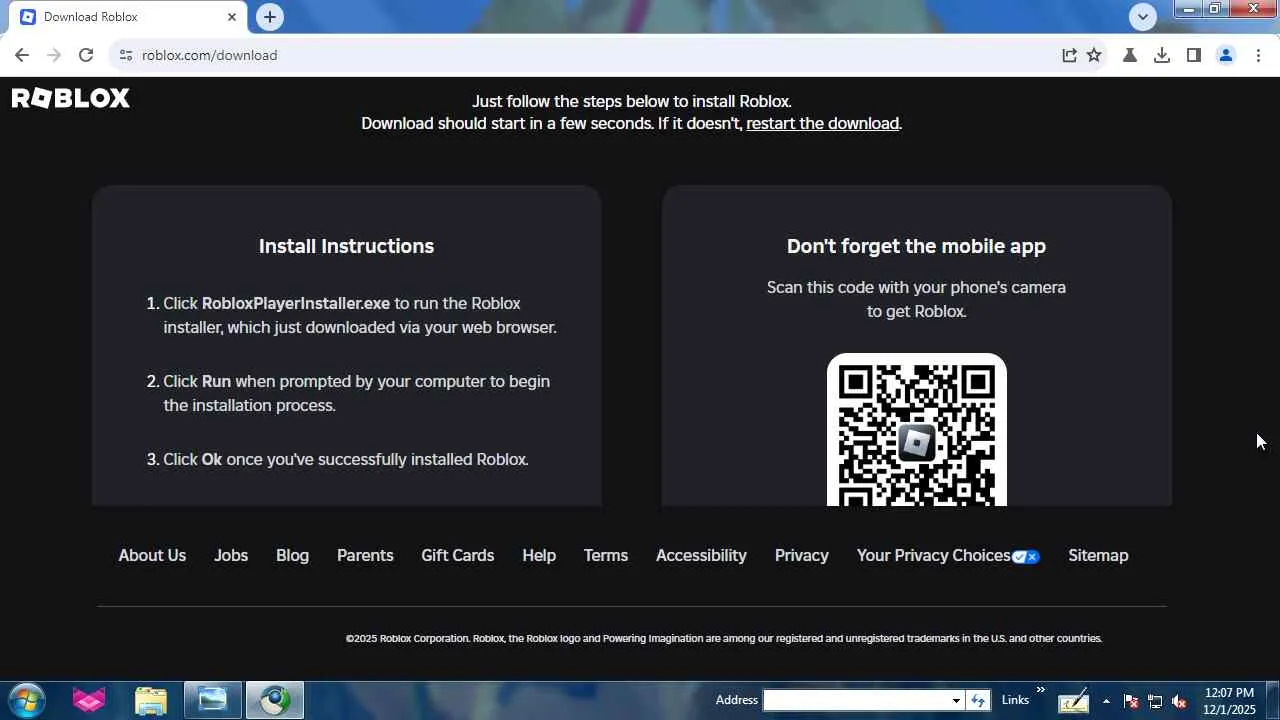Open the Parents footer link

365,556
